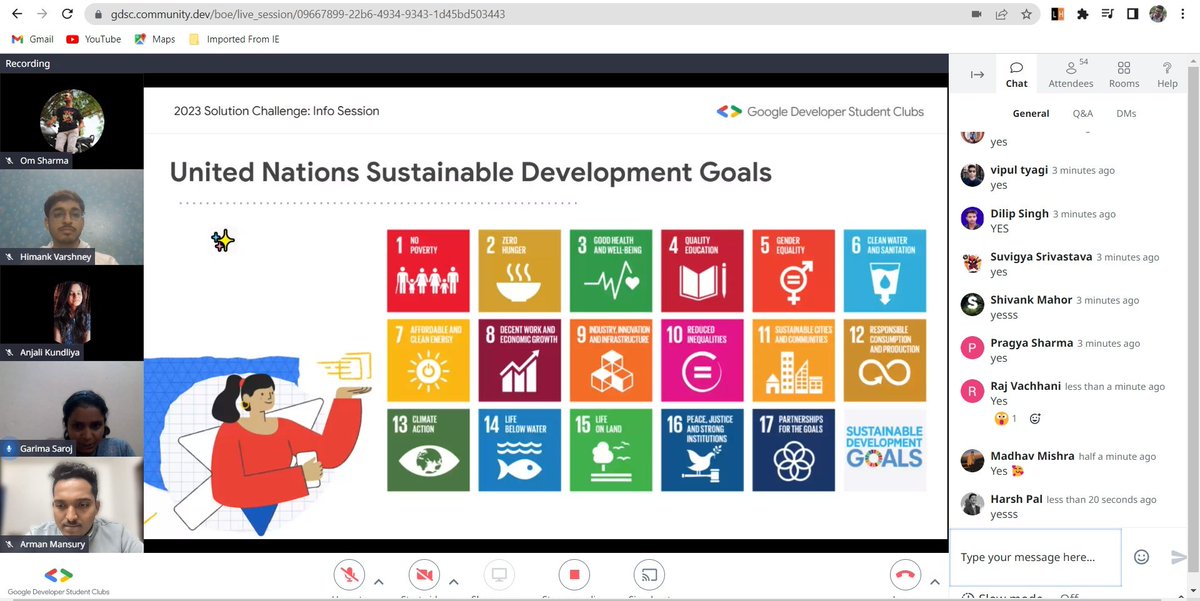Click the 'Climate Action' goal 13 tile
The image size is (1200, 601).
[428, 450]
